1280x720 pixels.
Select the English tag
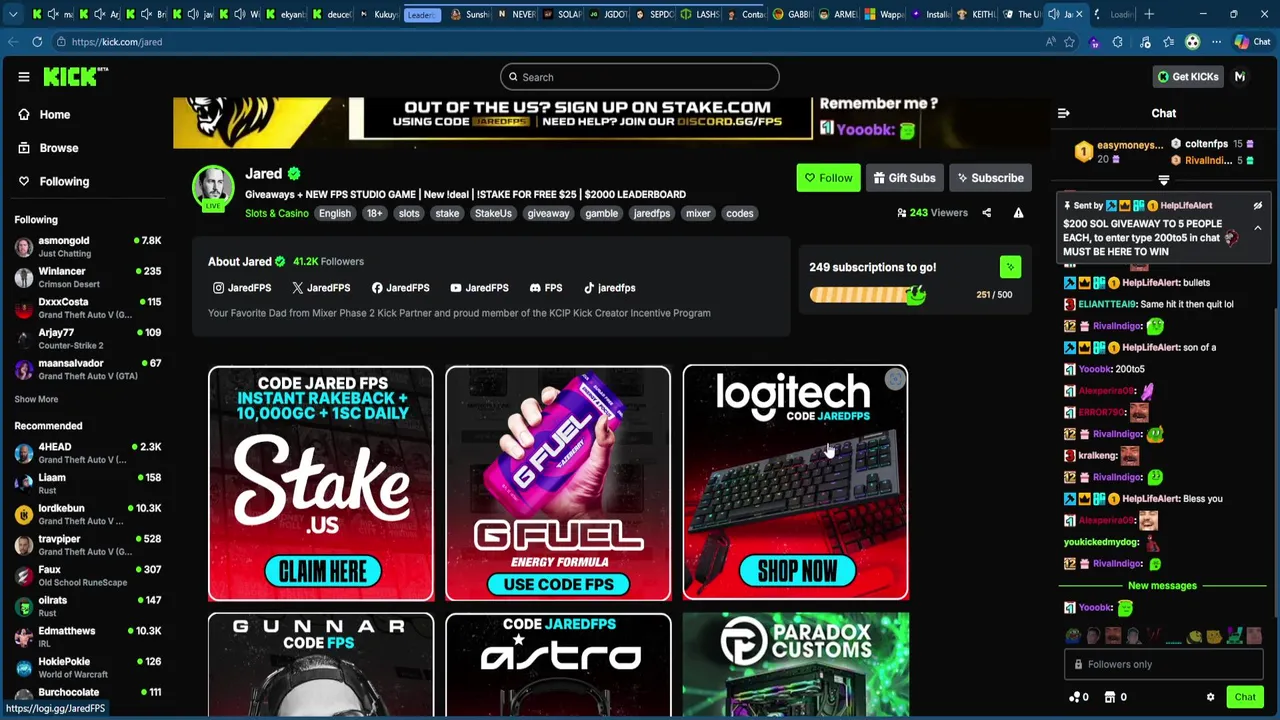[335, 213]
